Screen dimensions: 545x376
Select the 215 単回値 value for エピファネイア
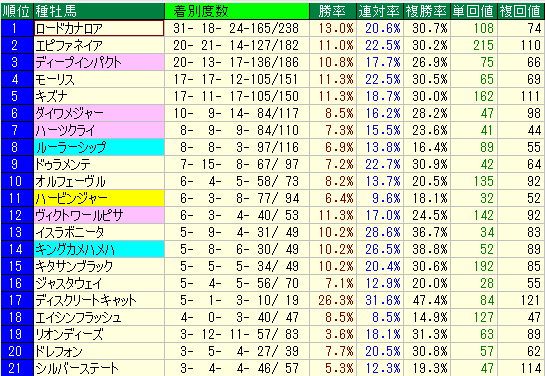[x=474, y=45]
